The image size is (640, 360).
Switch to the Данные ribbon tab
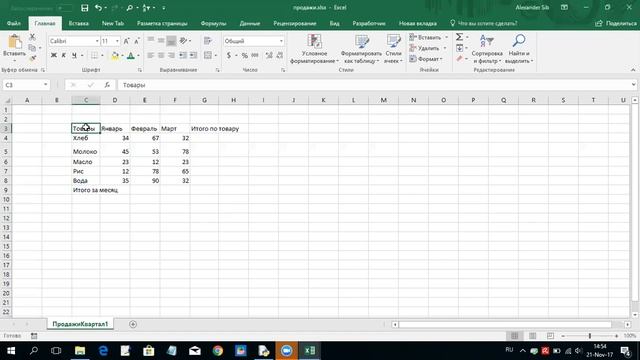pos(250,23)
